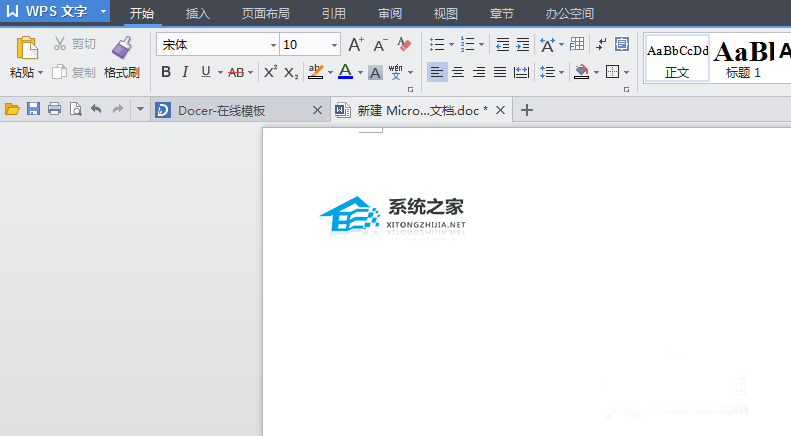The image size is (791, 436).
Task: Open the font size dropdown showing 10
Action: 334,45
